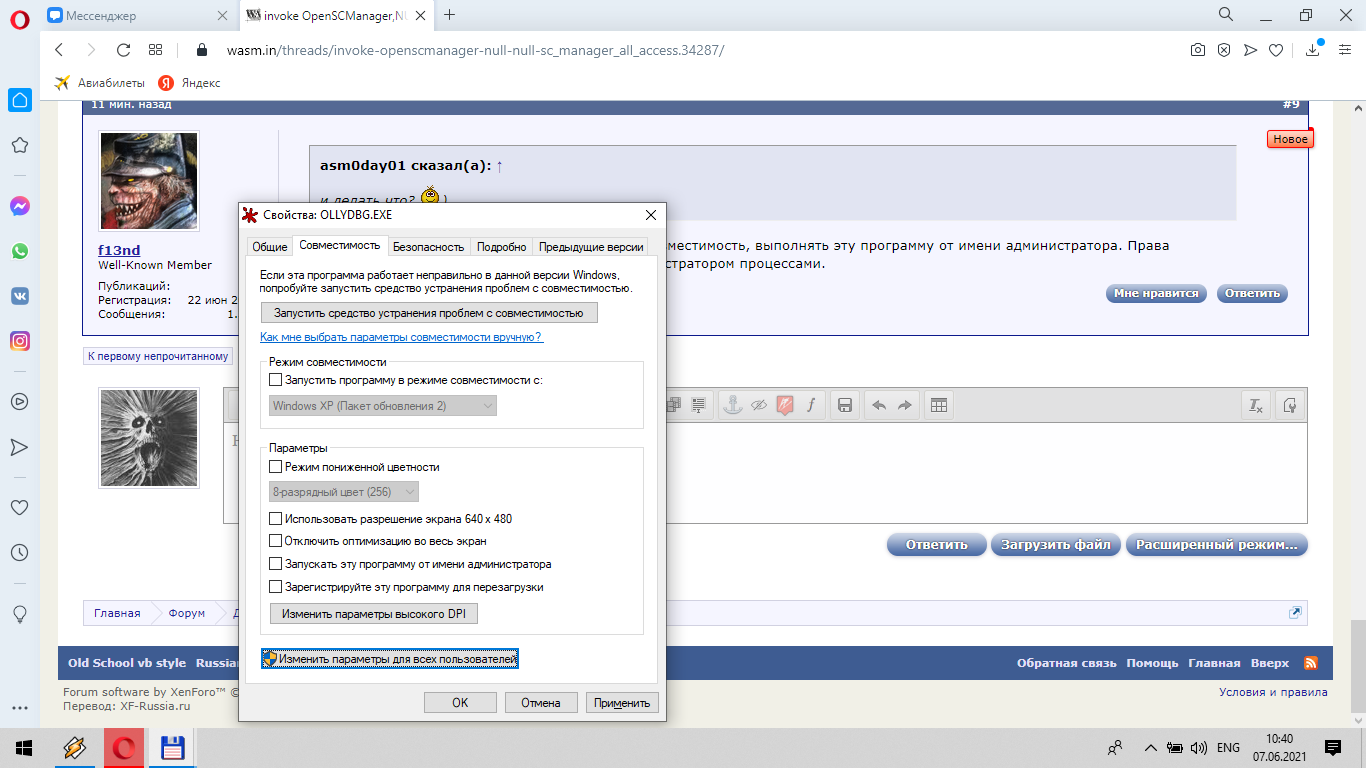Switch to the Безопасность tab
Image resolution: width=1366 pixels, height=768 pixels.
coord(428,246)
